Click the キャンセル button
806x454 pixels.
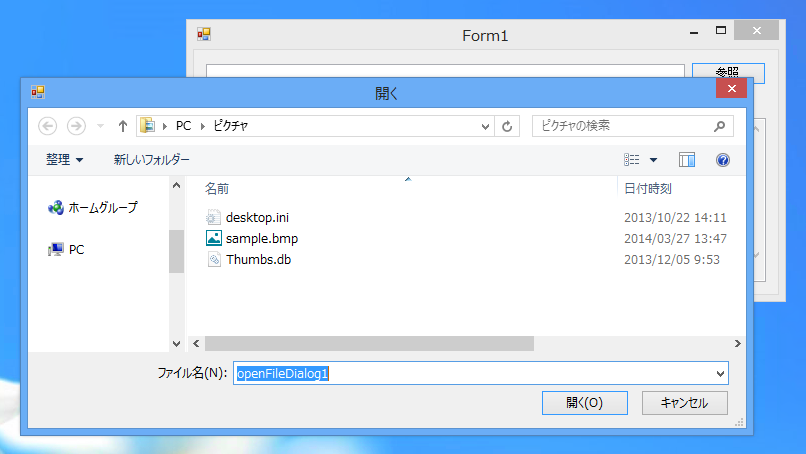tap(684, 403)
